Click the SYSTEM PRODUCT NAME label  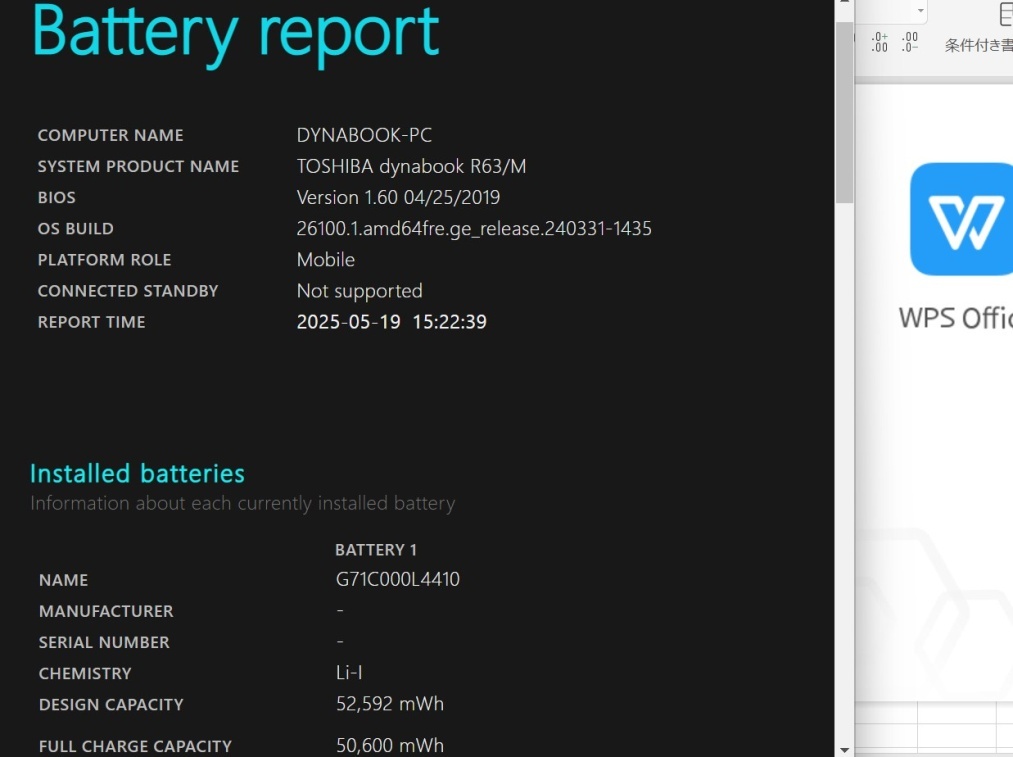click(138, 167)
